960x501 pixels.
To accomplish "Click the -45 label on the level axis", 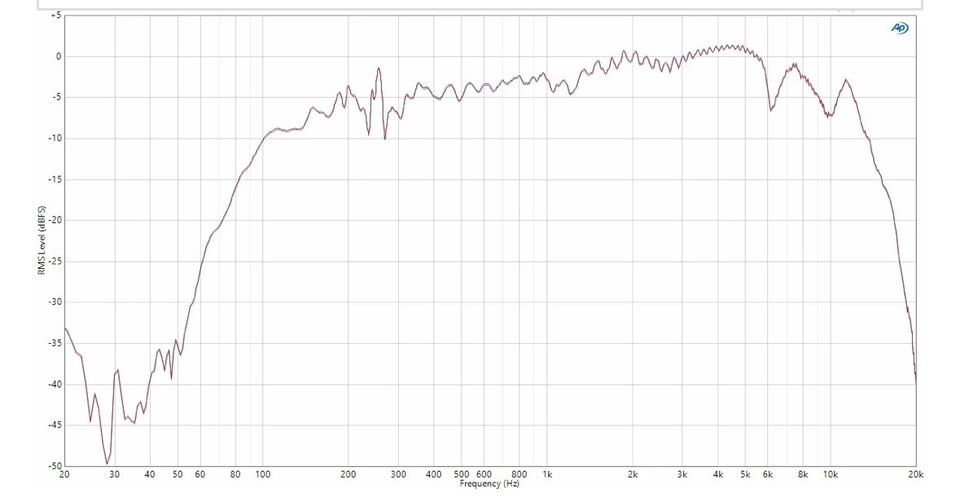I will pos(56,425).
